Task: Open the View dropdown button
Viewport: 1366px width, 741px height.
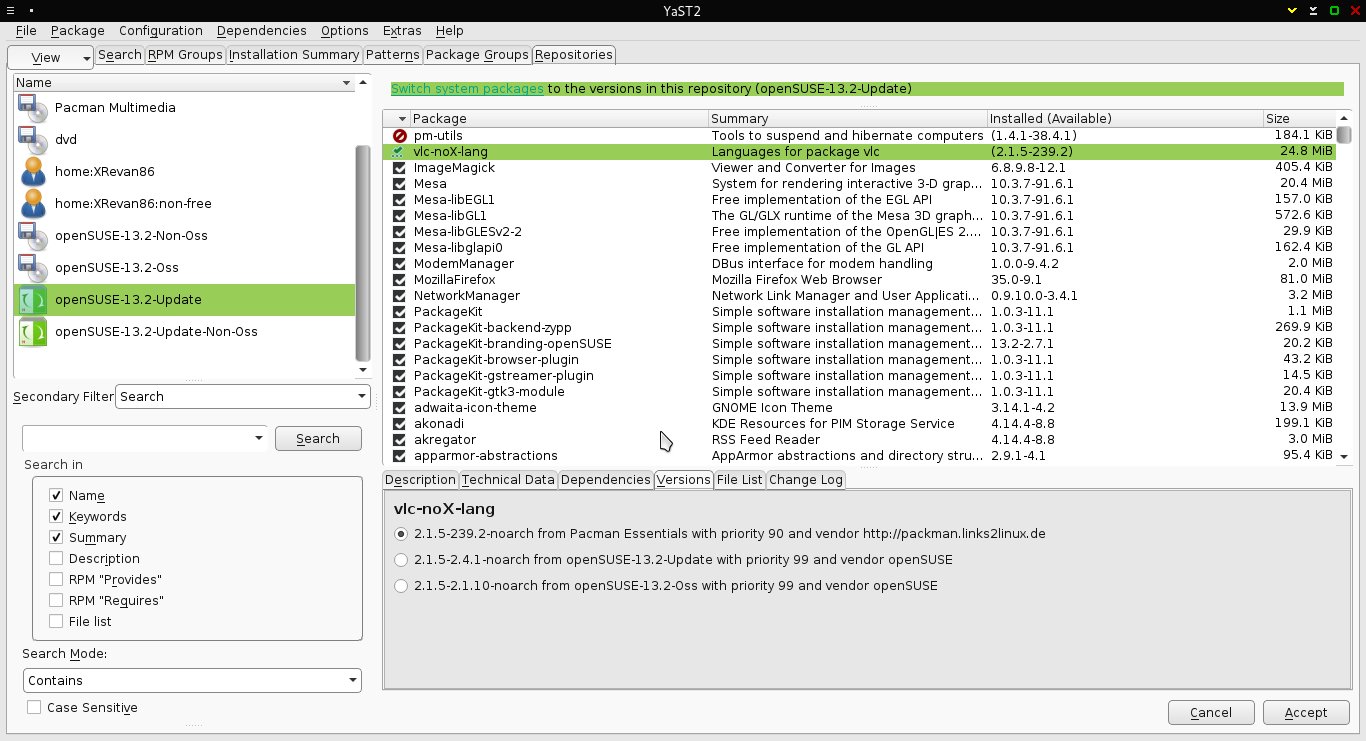Action: 51,58
